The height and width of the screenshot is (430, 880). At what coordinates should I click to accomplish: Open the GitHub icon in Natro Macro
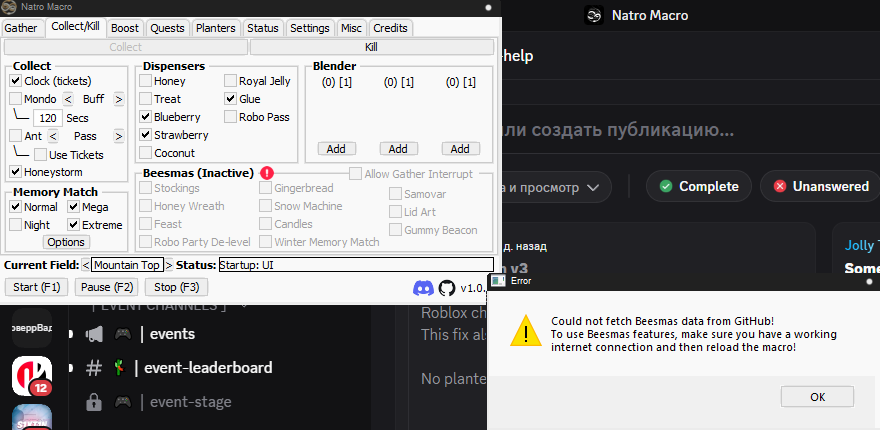tap(447, 288)
